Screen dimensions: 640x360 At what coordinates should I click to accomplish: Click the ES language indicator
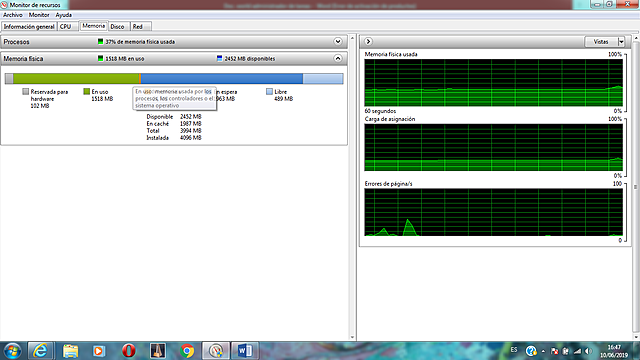pos(514,350)
